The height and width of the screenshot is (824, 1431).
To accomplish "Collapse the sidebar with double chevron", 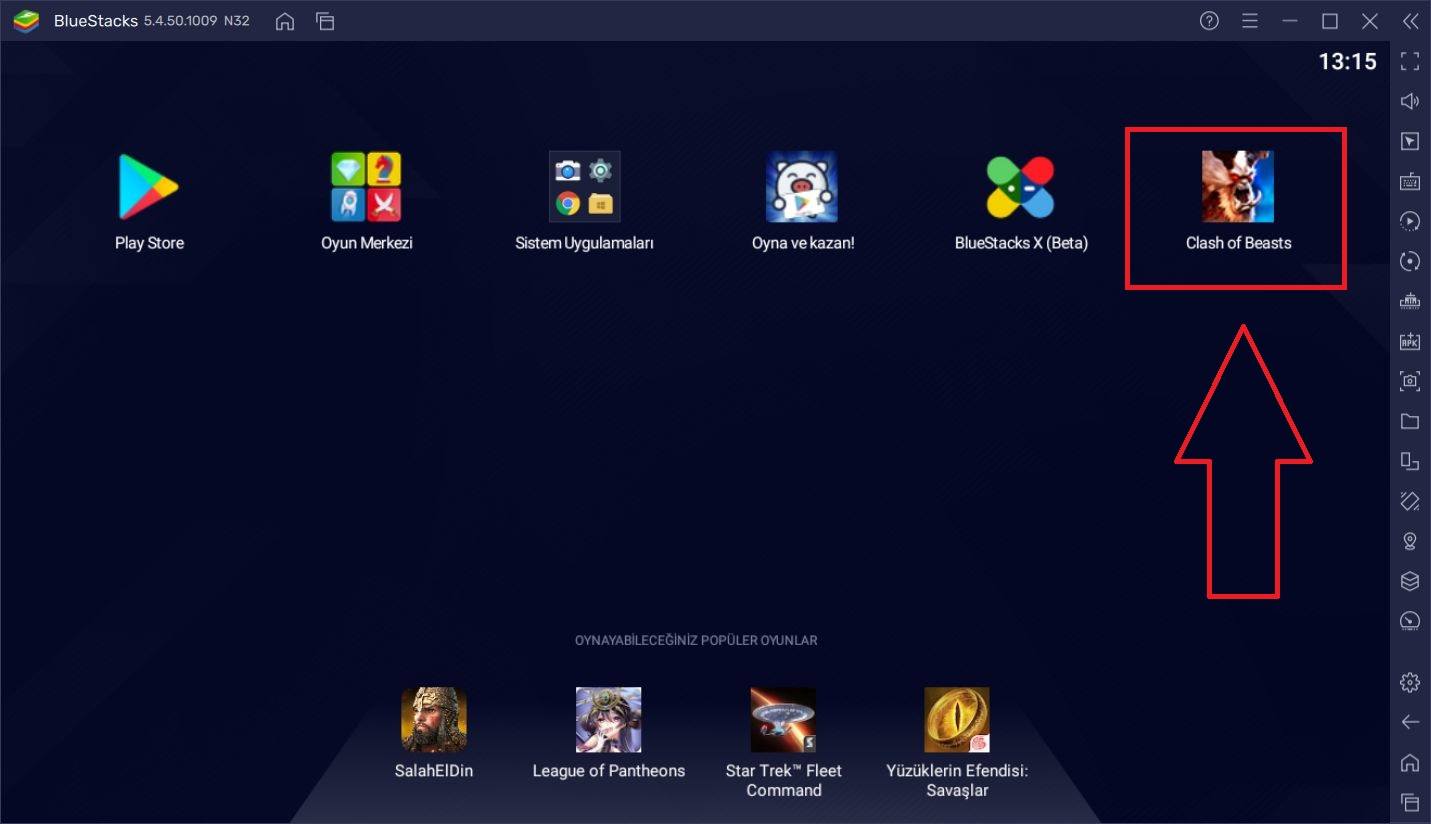I will click(1410, 21).
